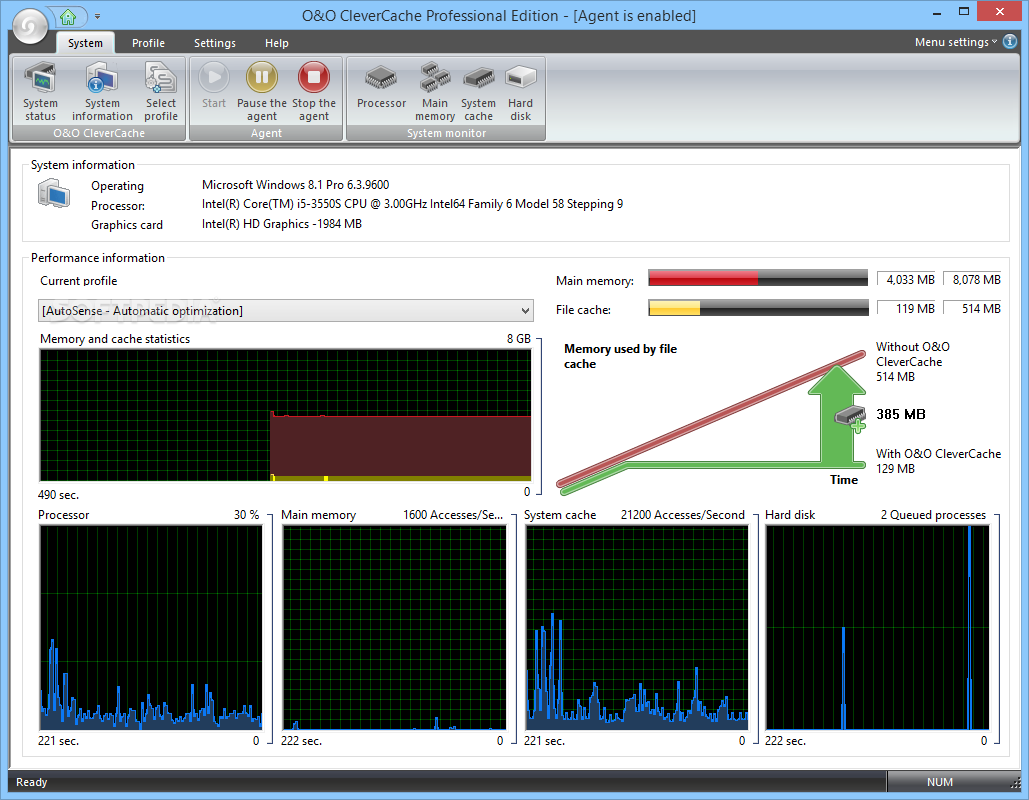The image size is (1029, 800).
Task: Click the 'Ready' status bar text
Action: click(x=32, y=782)
